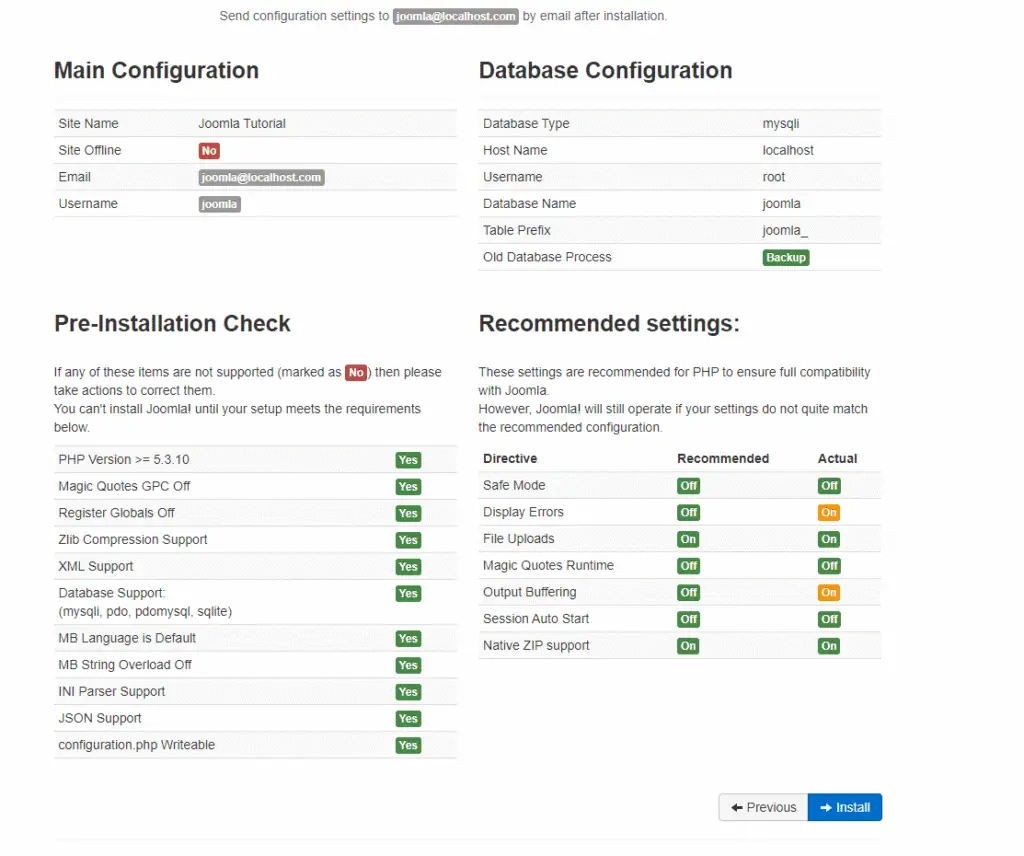
Task: Click Yes badge for Magic Quotes GPC Off
Action: (x=408, y=486)
